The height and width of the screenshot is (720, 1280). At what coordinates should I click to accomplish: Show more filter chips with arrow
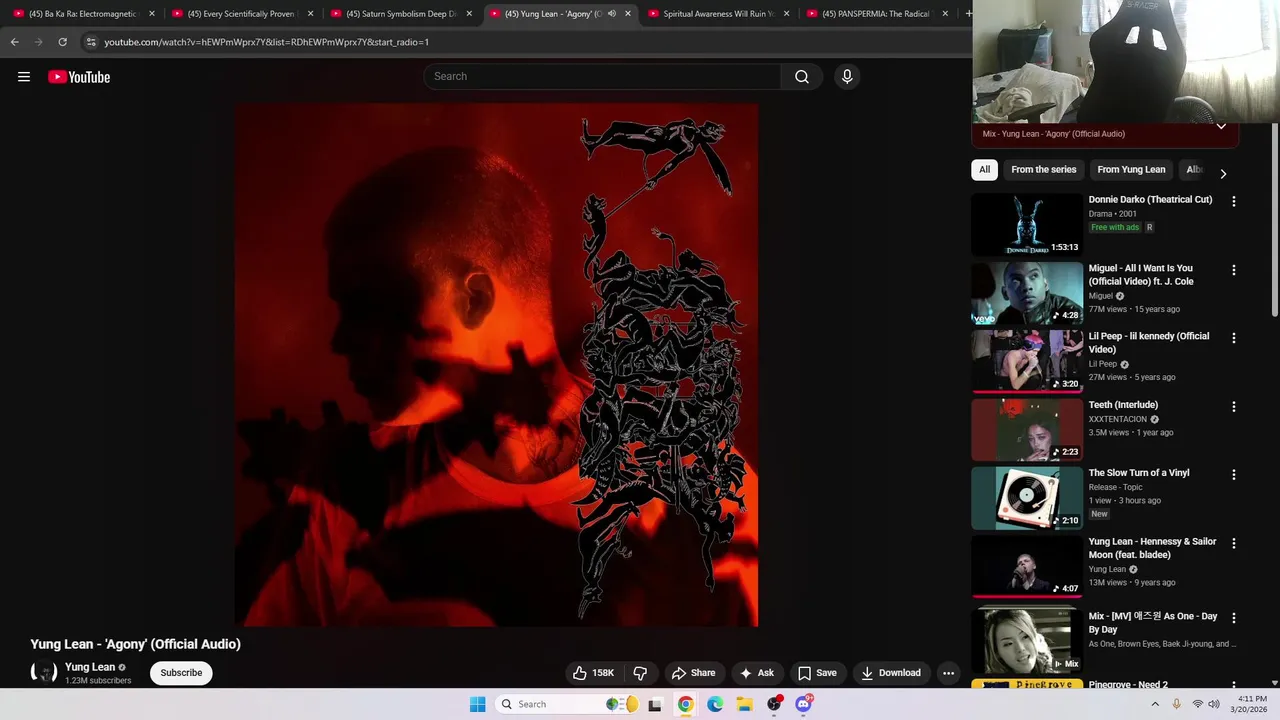click(1222, 173)
